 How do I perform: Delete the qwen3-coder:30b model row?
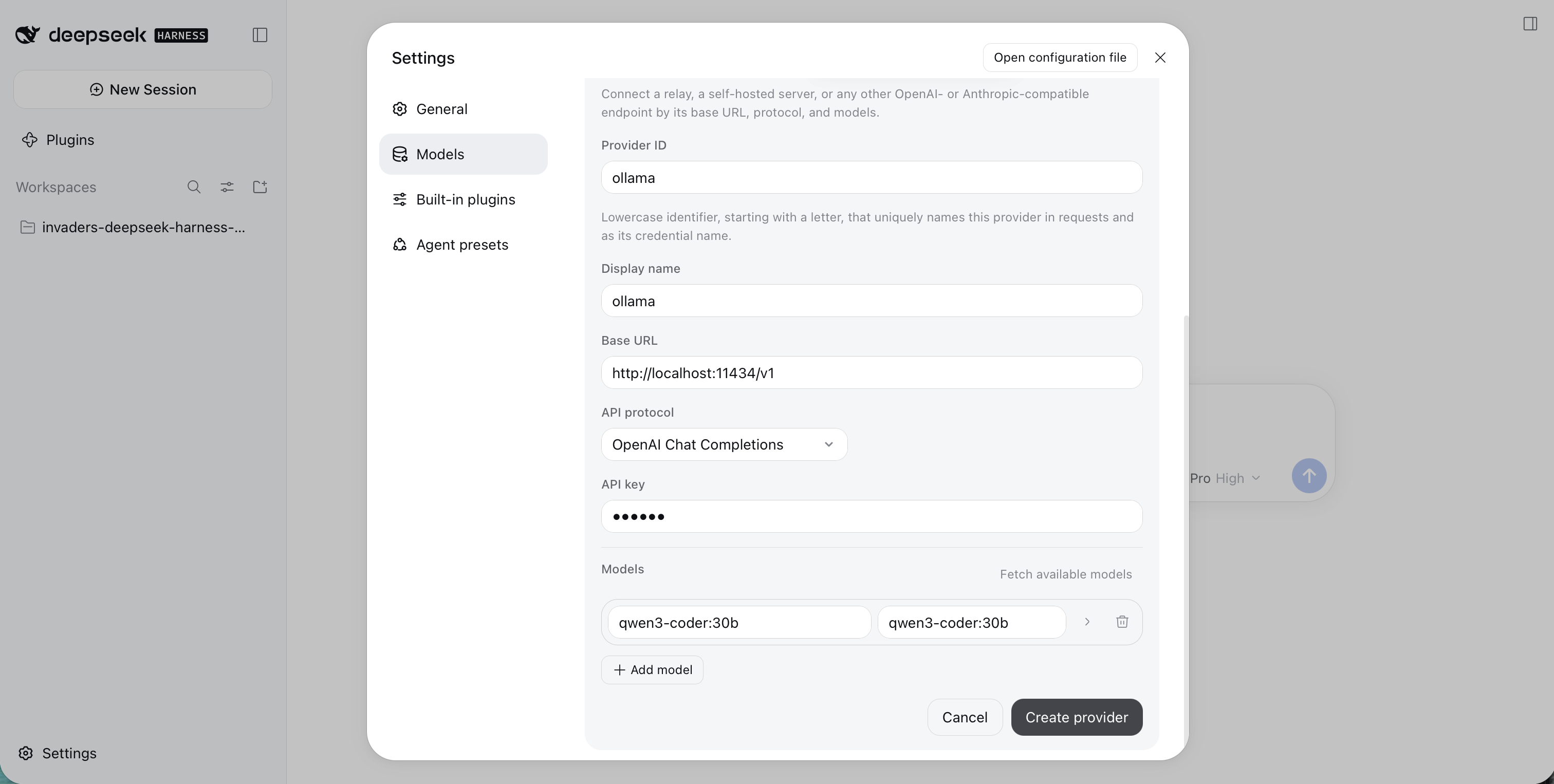point(1122,622)
